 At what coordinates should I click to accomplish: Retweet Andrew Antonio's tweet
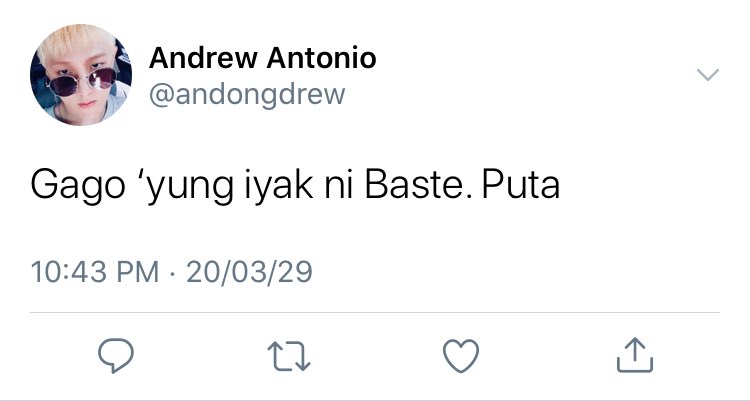point(289,356)
